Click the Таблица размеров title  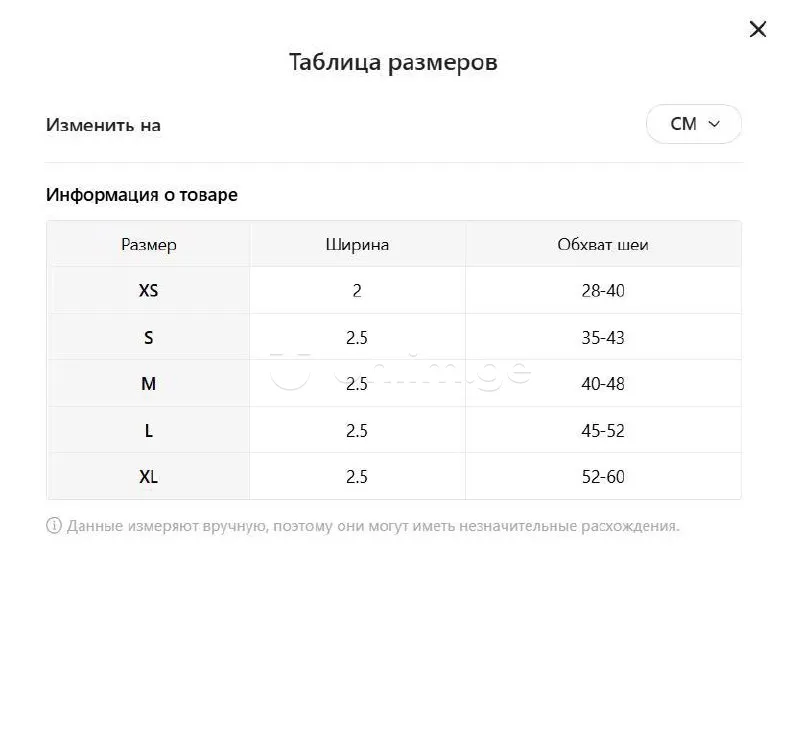pos(393,62)
